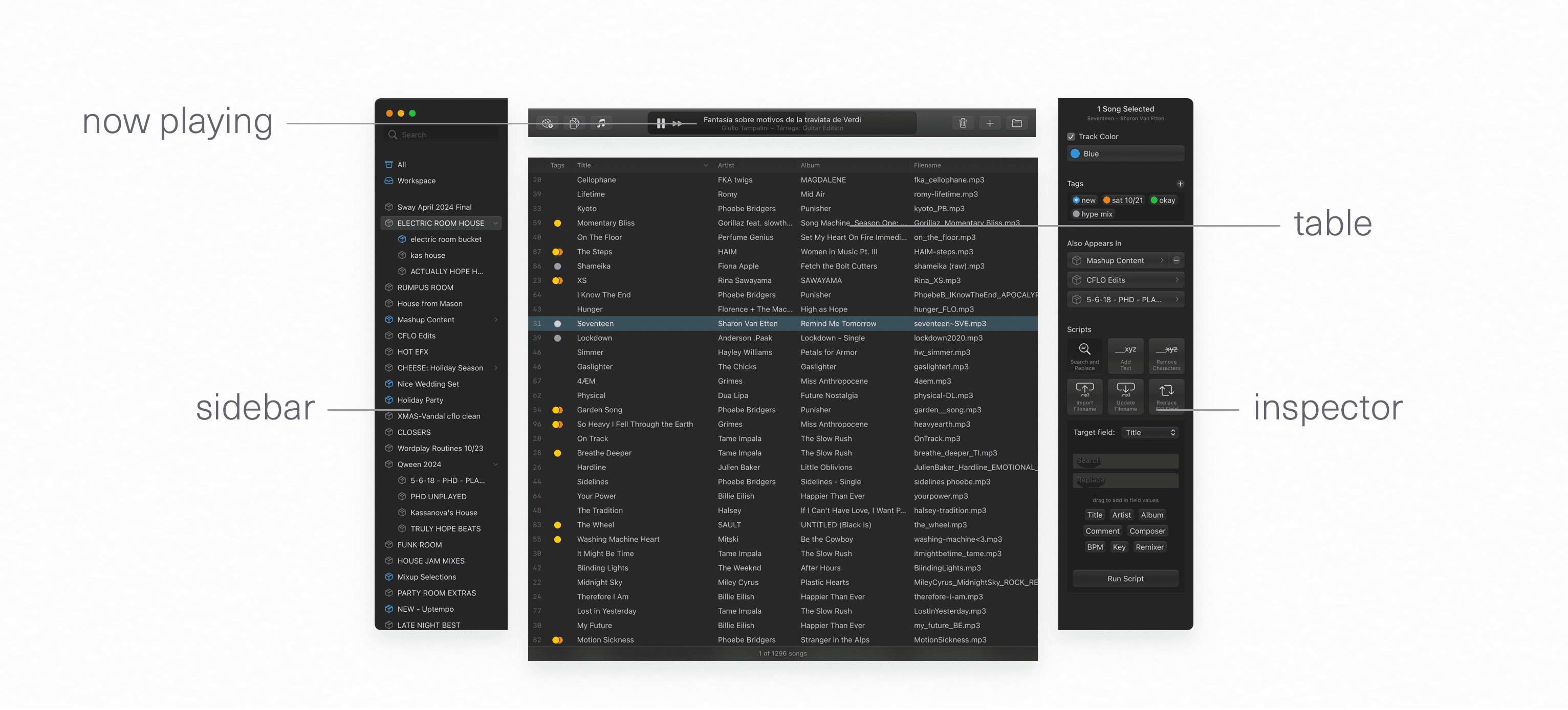Viewport: 1568px width, 710px height.
Task: Open the Target field dropdown
Action: click(1149, 433)
